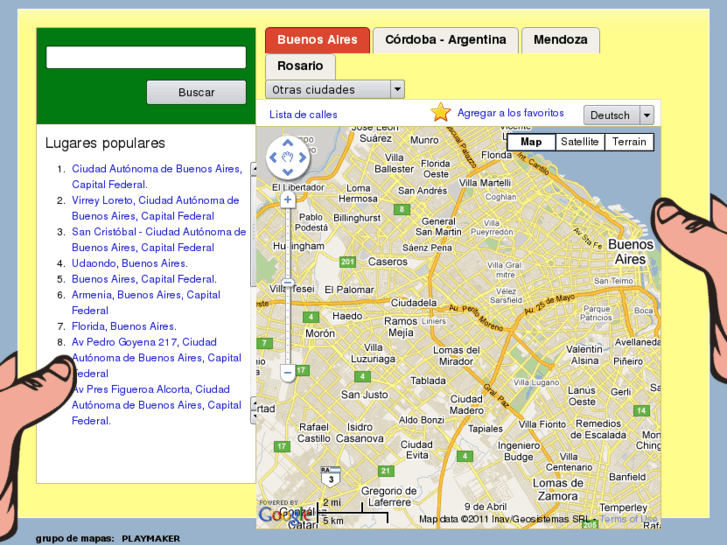Click San Justo label on map

pyautogui.click(x=364, y=395)
